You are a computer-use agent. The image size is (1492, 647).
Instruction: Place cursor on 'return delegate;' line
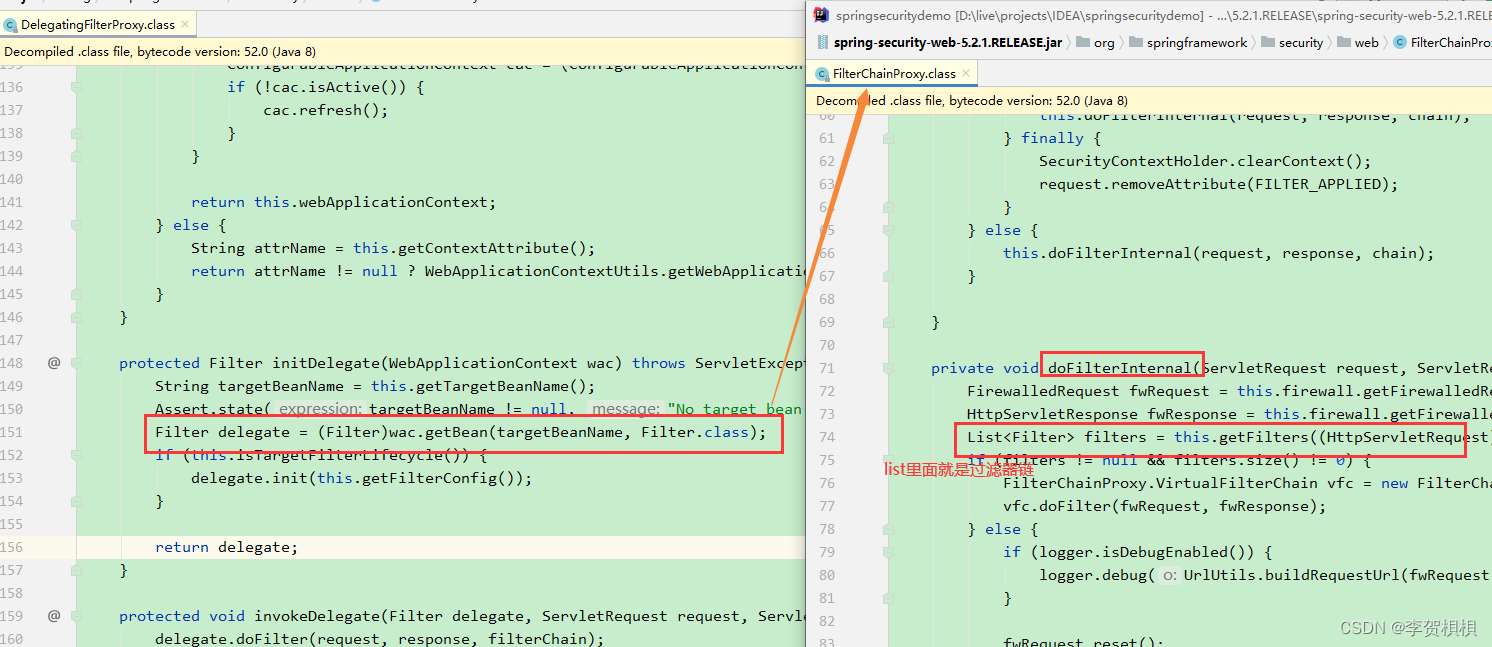227,547
